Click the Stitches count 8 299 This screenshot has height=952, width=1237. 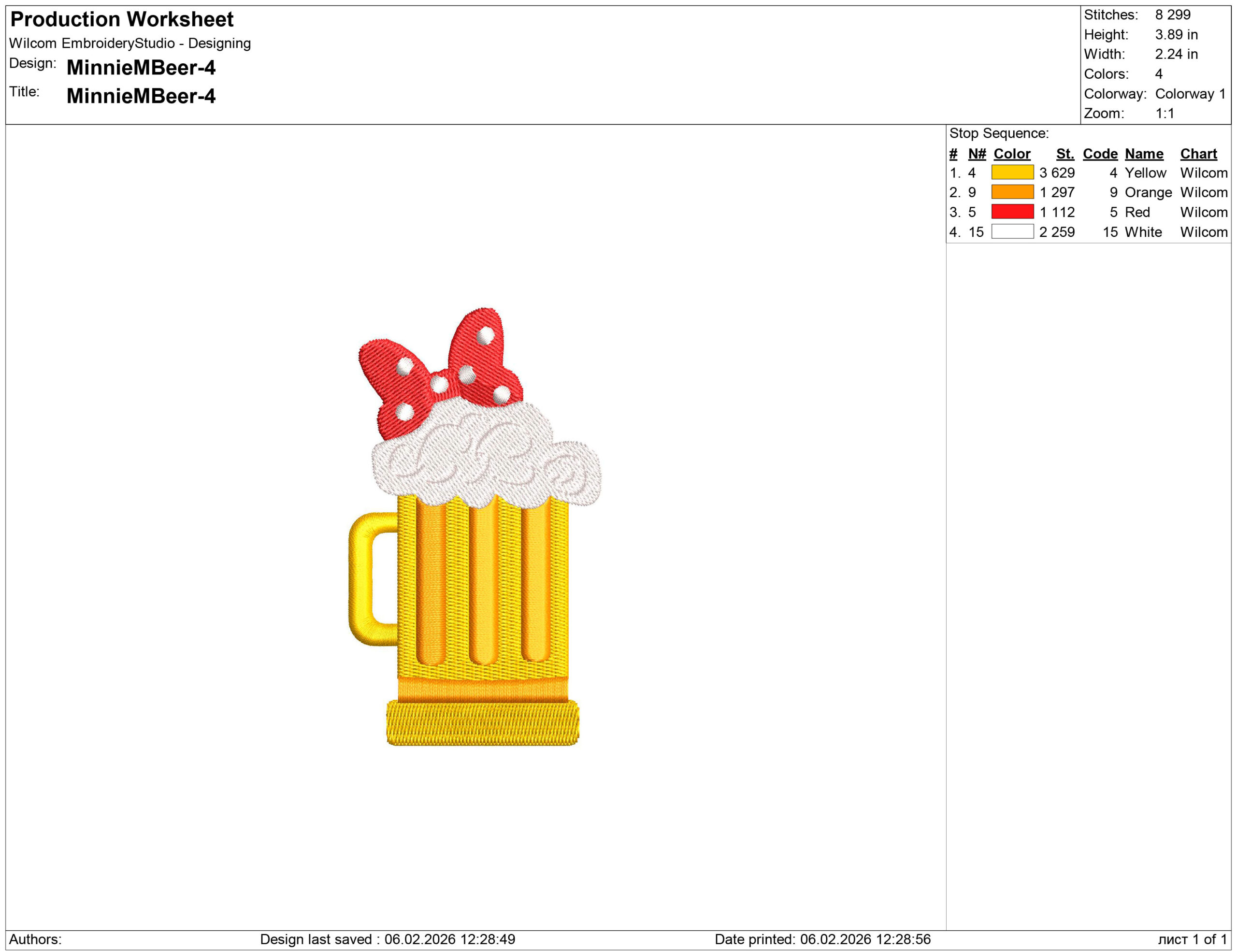(x=1172, y=14)
